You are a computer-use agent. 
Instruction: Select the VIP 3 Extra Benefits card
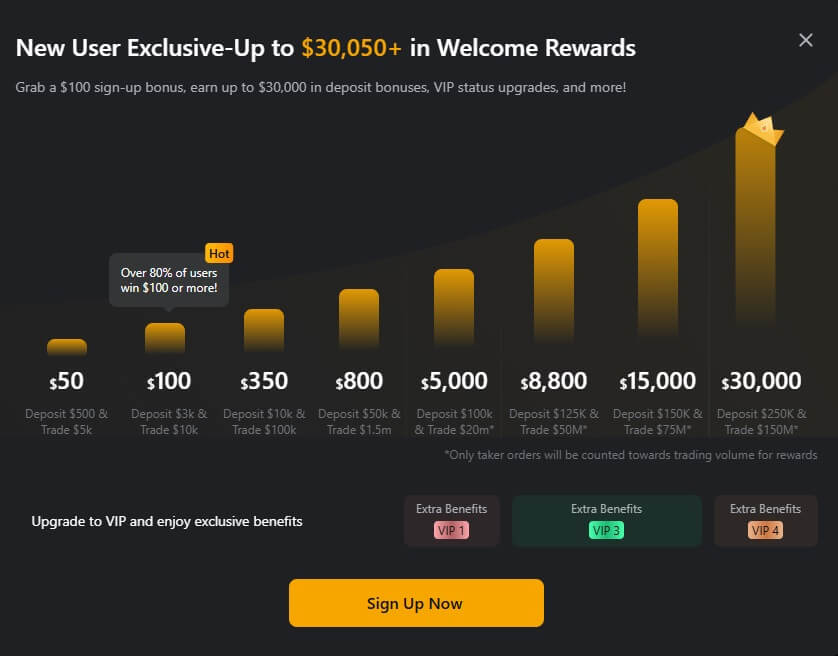click(606, 520)
